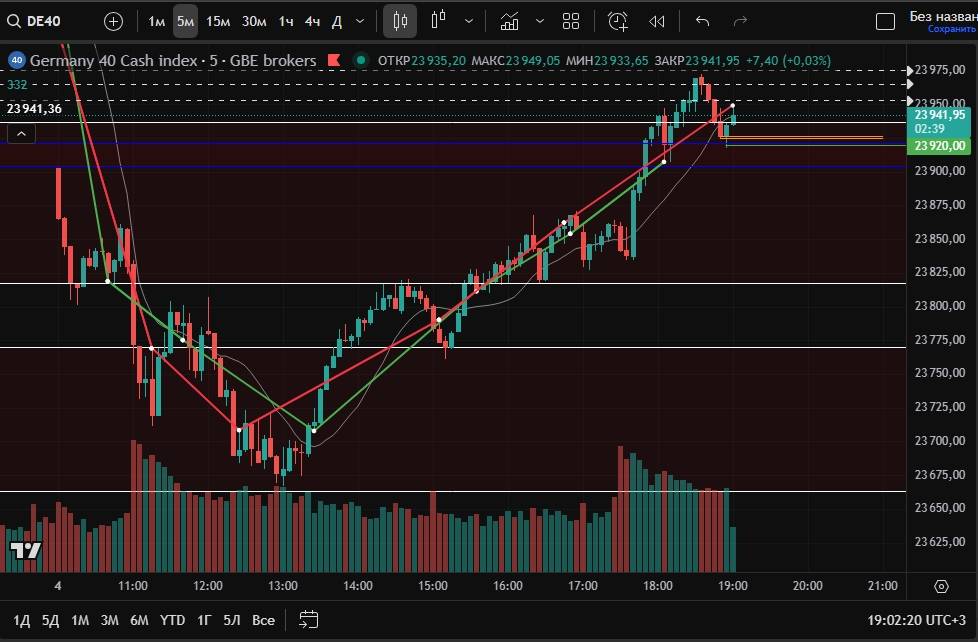Click the 19:02:20 UTC+3 timezone button
The width and height of the screenshot is (978, 642).
[917, 620]
